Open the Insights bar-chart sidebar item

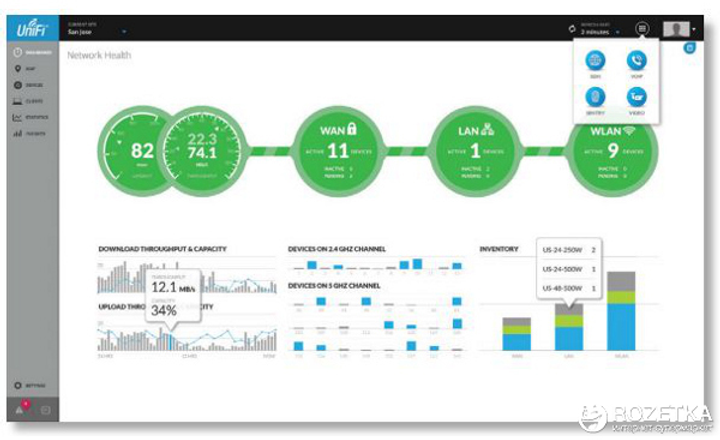29,134
